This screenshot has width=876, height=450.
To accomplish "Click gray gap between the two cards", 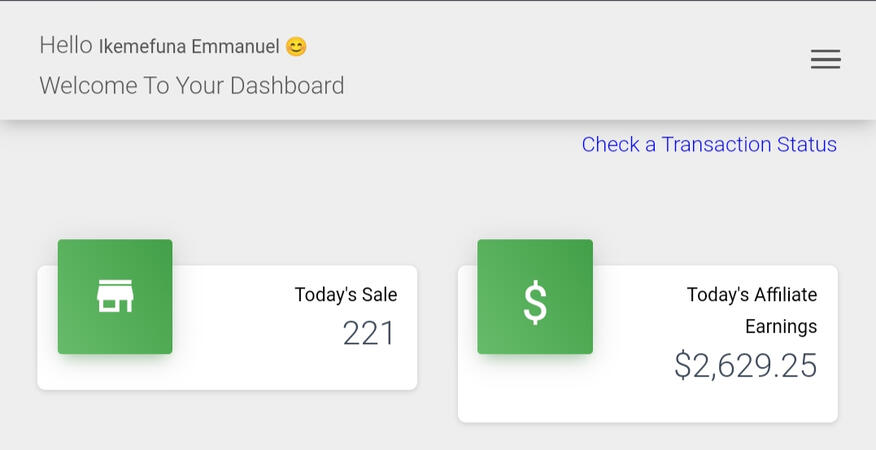I will click(x=437, y=330).
